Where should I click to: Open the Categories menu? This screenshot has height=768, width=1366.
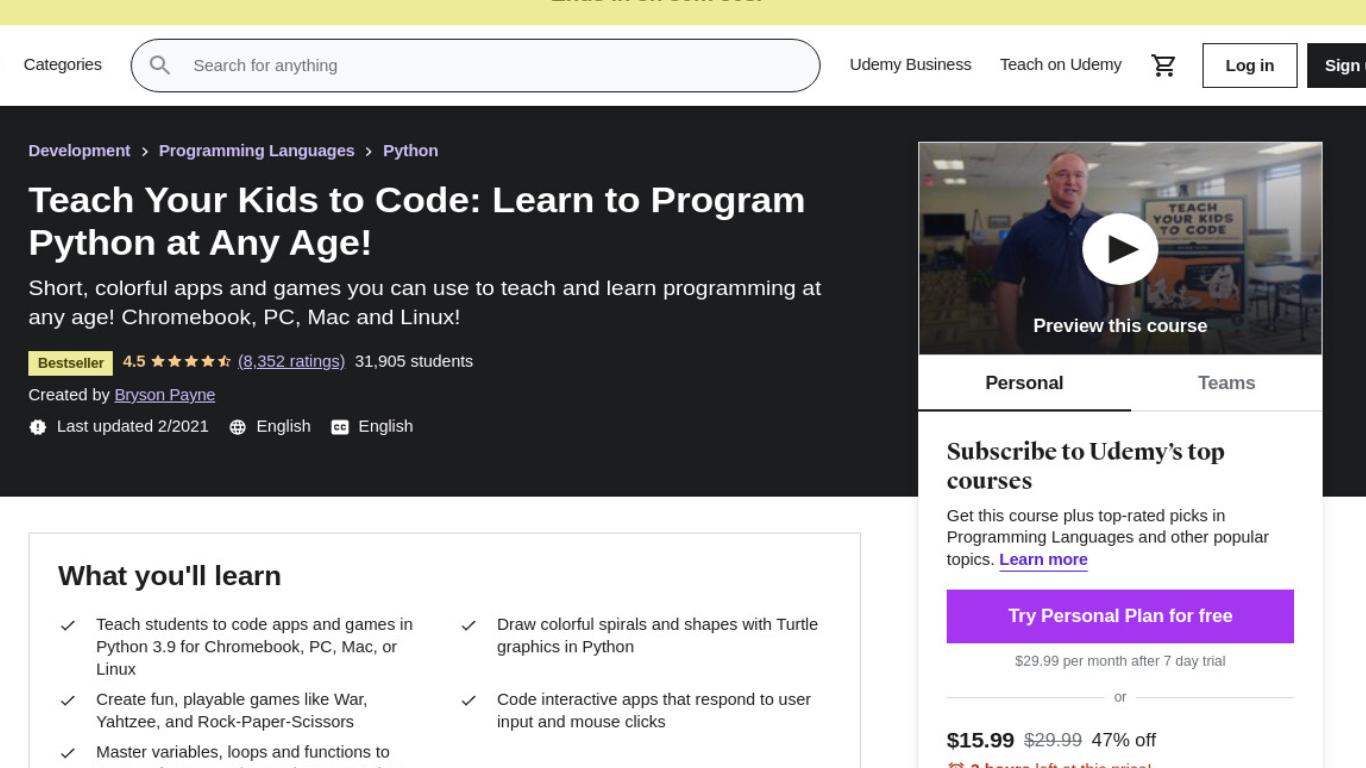63,65
